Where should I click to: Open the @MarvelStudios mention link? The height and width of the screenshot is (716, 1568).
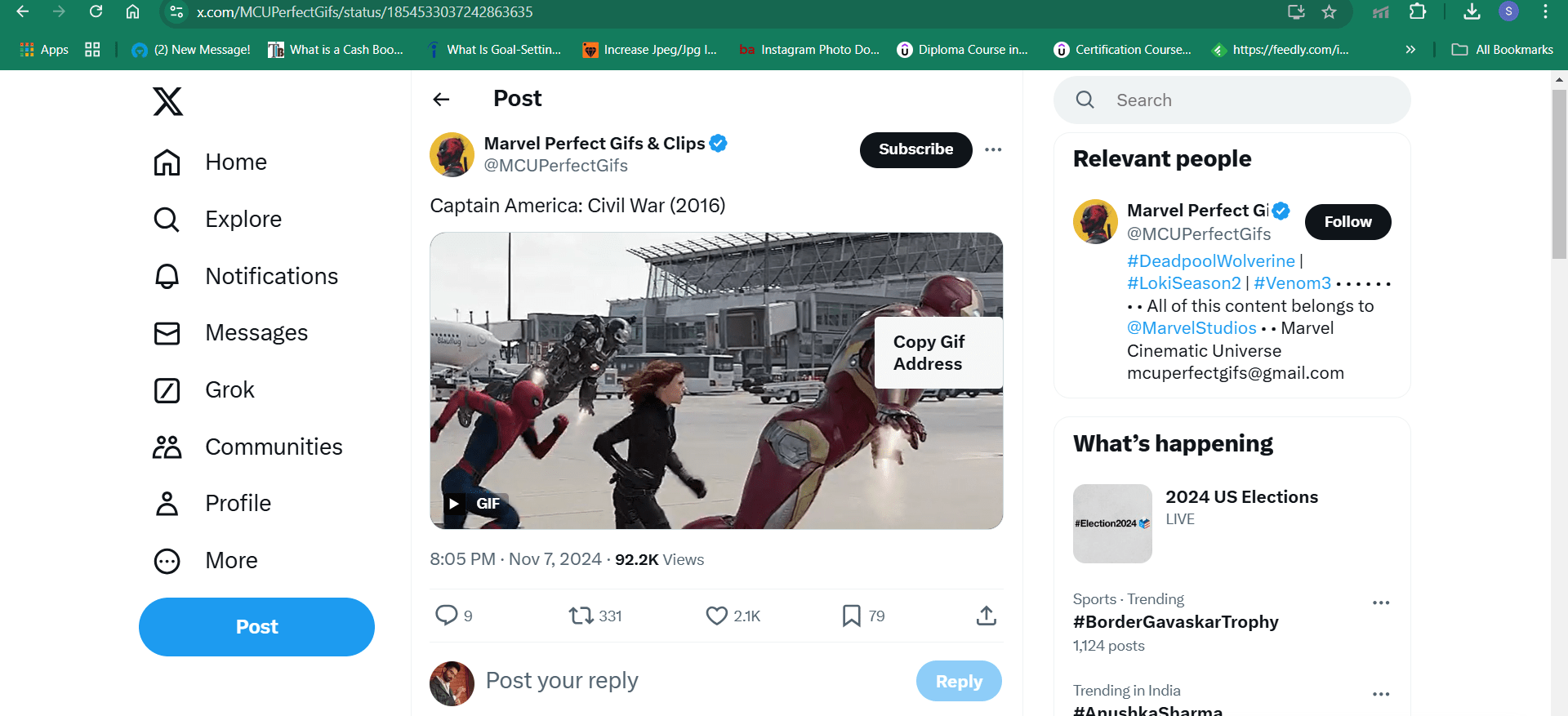coord(1192,328)
